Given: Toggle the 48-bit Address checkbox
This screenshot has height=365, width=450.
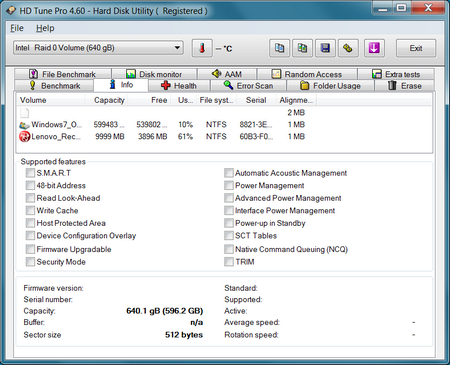Looking at the screenshot, I should click(x=30, y=185).
